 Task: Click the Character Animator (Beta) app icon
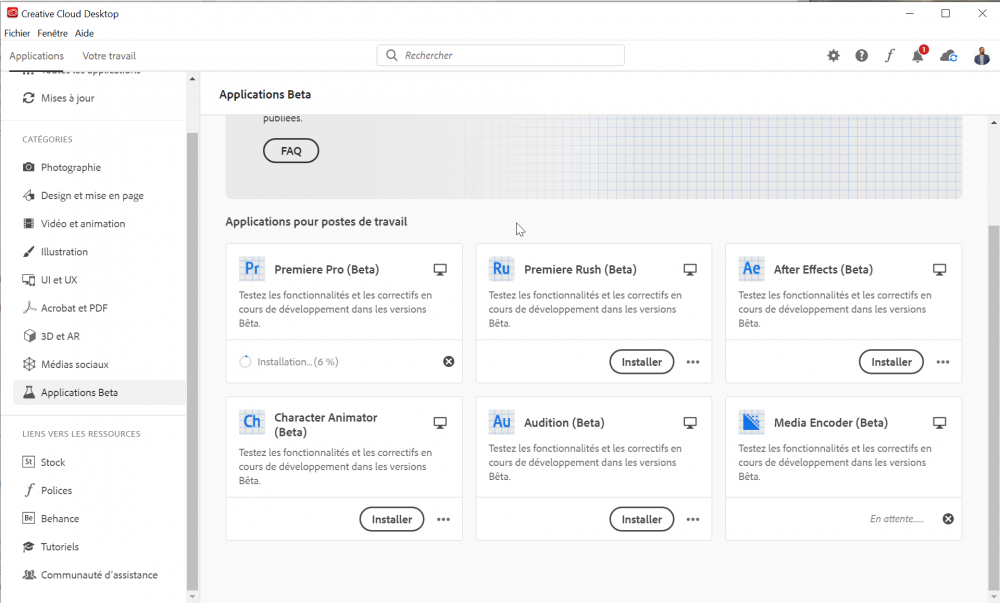point(252,422)
